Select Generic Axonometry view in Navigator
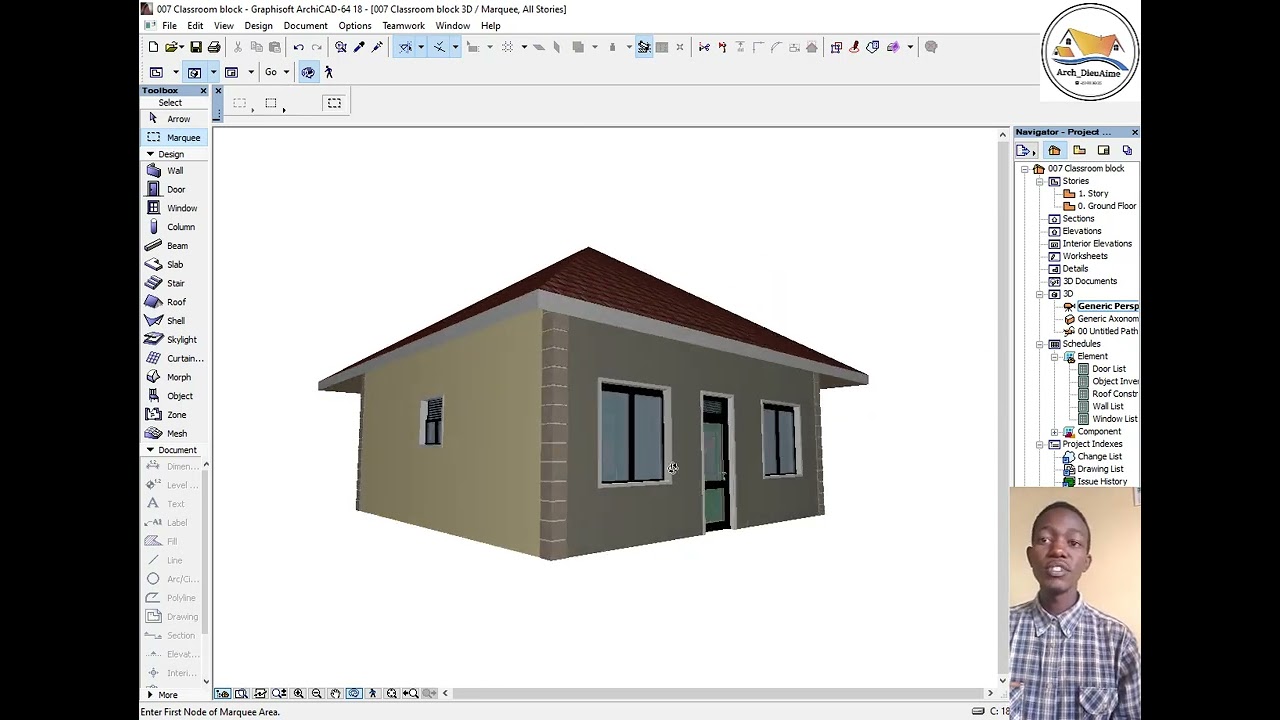The height and width of the screenshot is (720, 1280). [x=1101, y=319]
